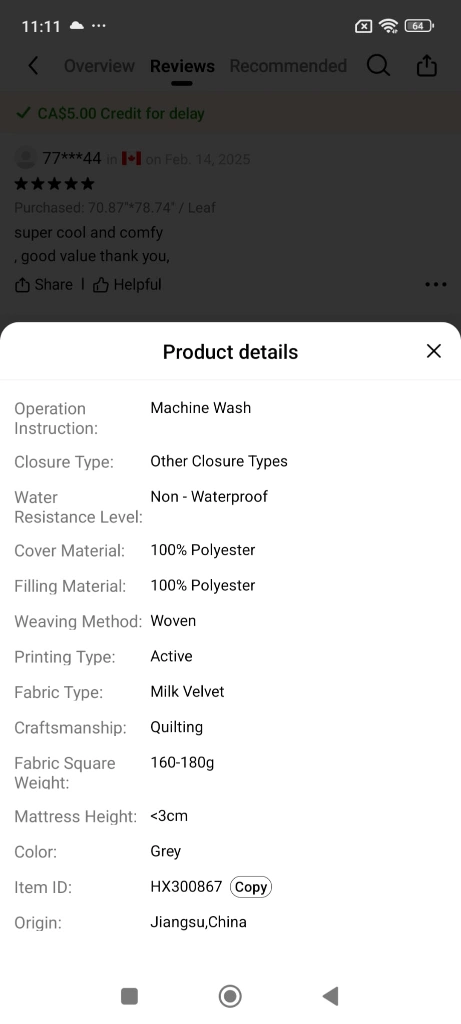Tap the Android back triangle button
This screenshot has height=1024, width=461.
pyautogui.click(x=330, y=996)
